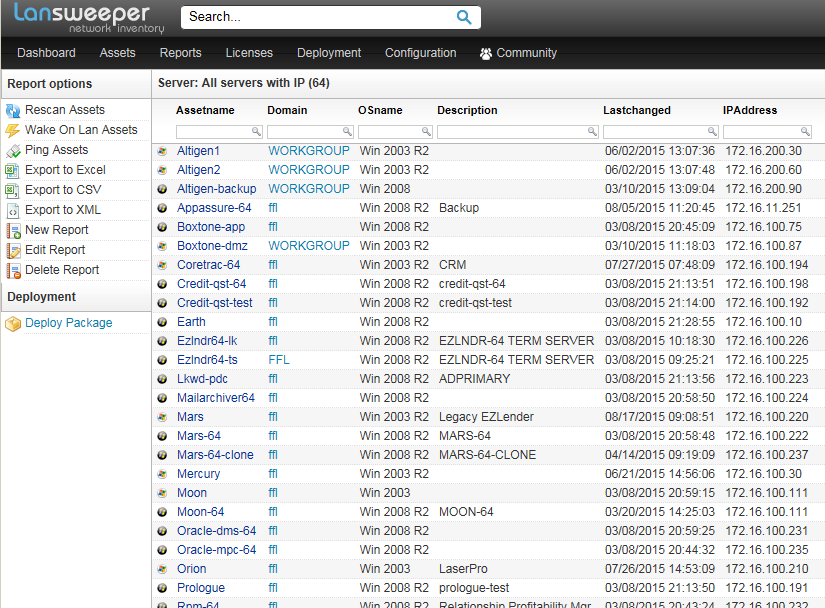Focus the Description filter field

pos(518,131)
